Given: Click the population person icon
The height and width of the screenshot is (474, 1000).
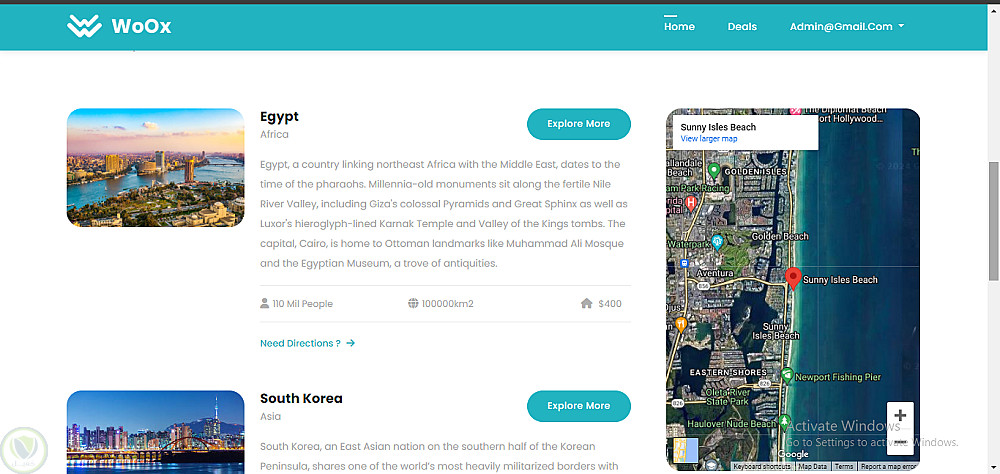Looking at the screenshot, I should click(265, 304).
